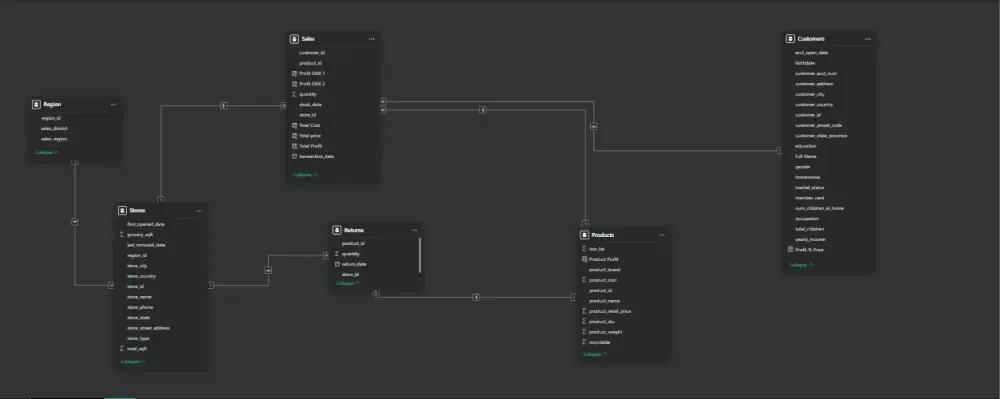The width and height of the screenshot is (1000, 399).
Task: Click the sigma icon beside Sales quantity
Action: coord(294,94)
